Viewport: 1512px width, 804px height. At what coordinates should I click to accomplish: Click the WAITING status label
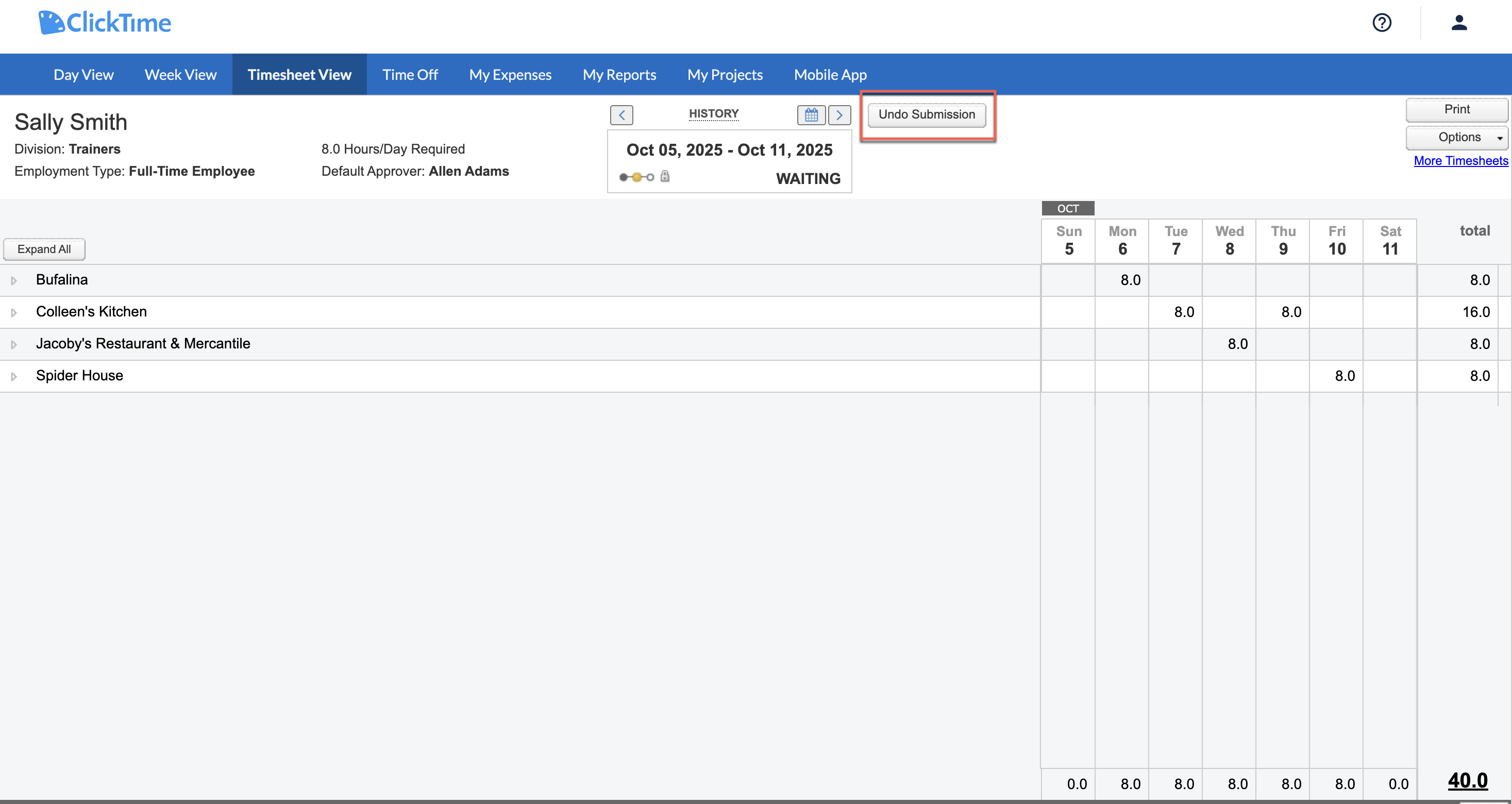pyautogui.click(x=808, y=179)
